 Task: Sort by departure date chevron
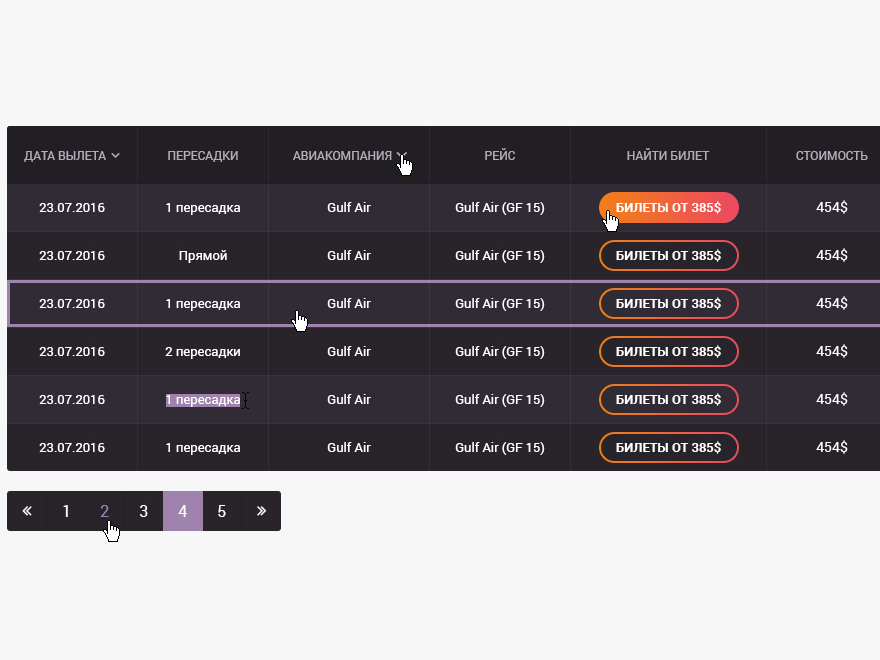(116, 155)
